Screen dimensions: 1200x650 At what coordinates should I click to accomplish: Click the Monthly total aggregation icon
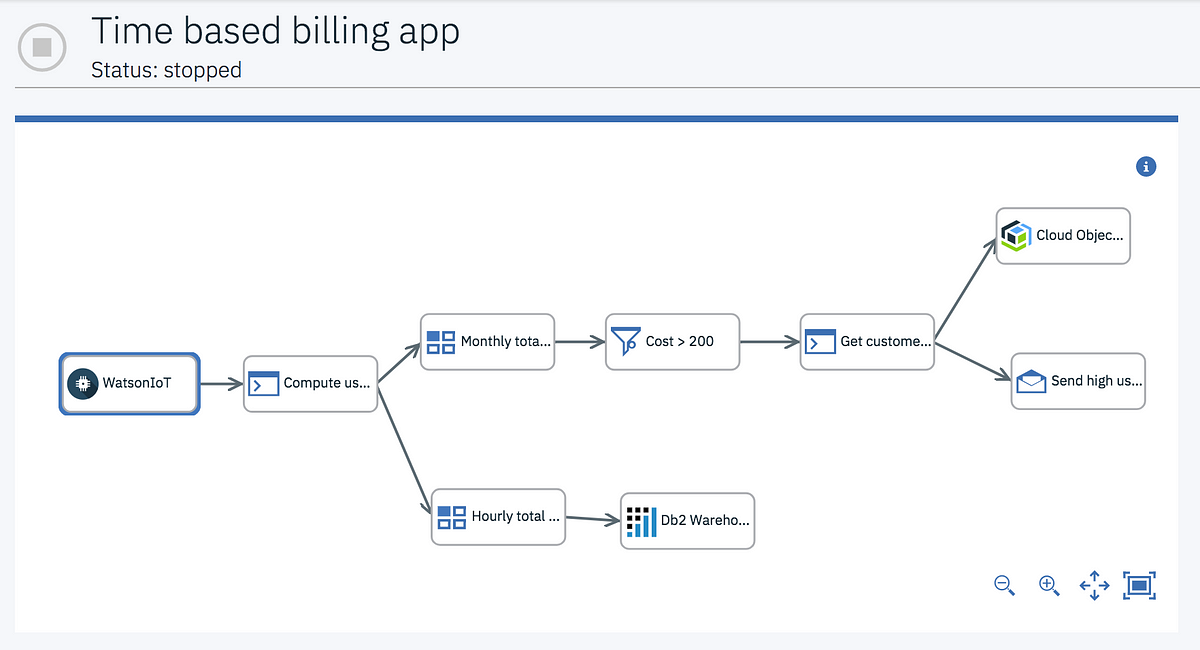(x=441, y=342)
